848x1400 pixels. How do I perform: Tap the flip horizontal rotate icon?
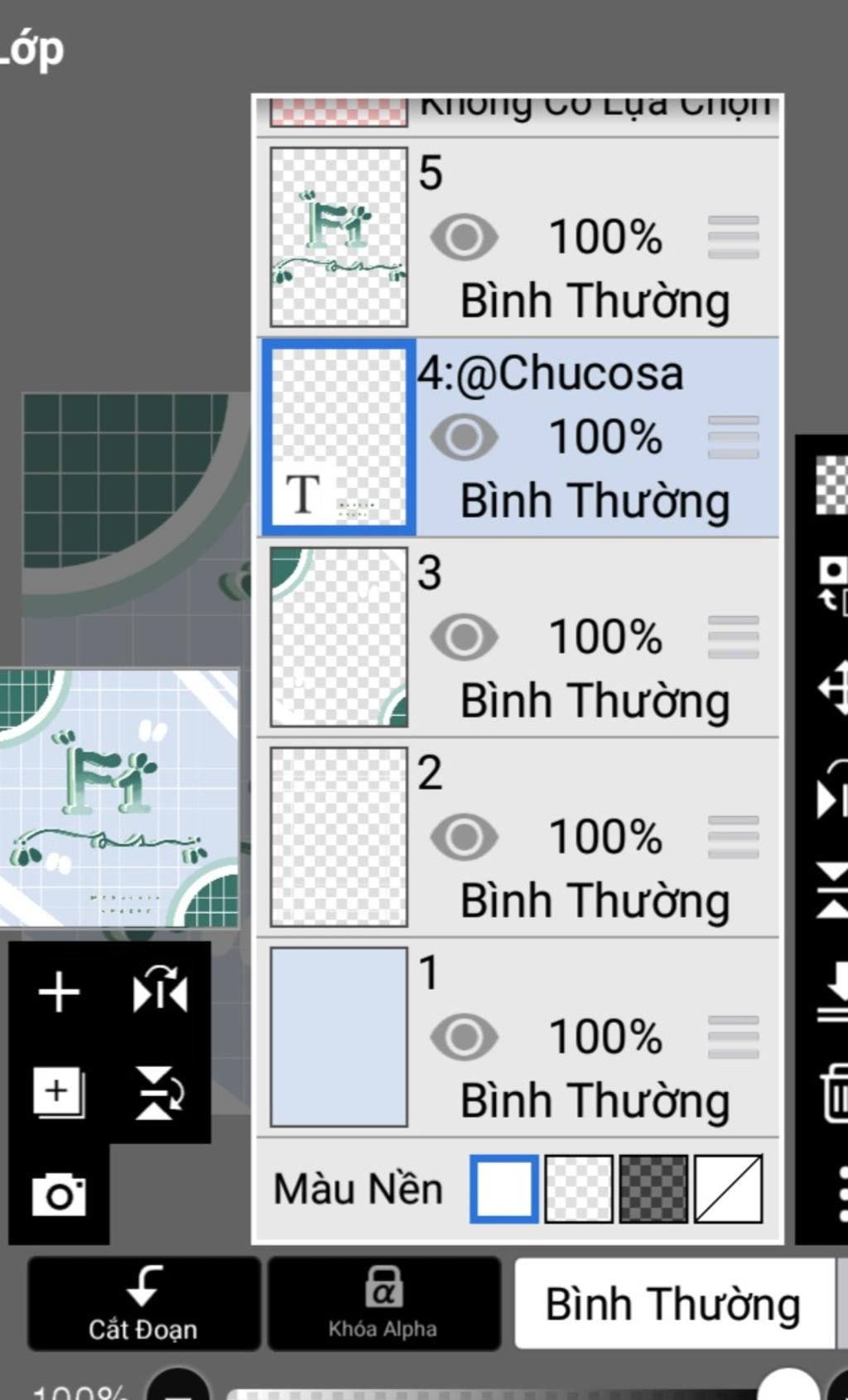(x=160, y=990)
